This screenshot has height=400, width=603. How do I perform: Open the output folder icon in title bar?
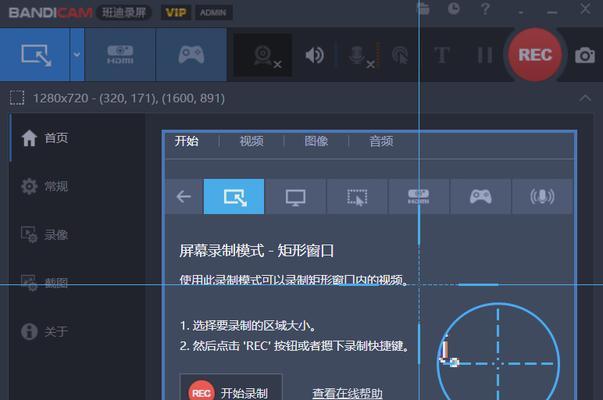[x=423, y=8]
